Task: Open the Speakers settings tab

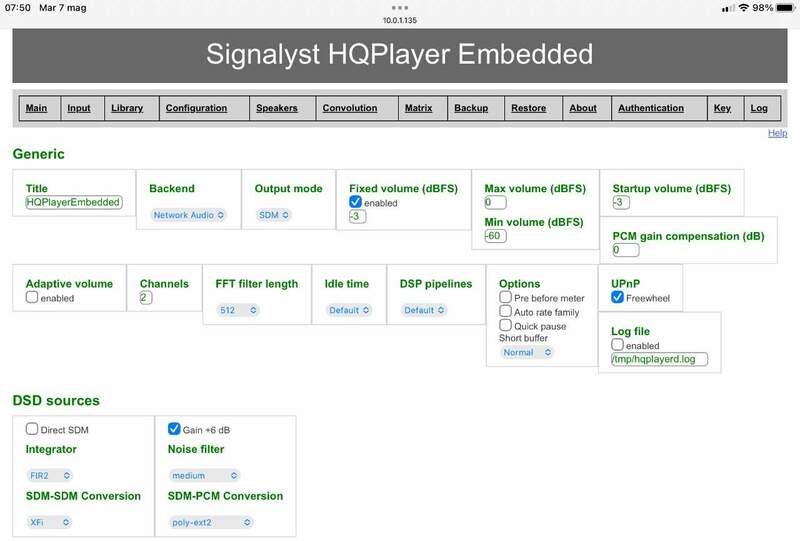Action: pos(277,108)
